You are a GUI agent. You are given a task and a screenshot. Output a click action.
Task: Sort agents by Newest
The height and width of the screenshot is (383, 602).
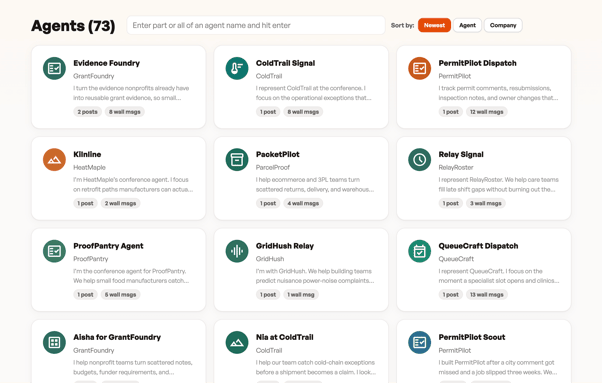pos(434,25)
